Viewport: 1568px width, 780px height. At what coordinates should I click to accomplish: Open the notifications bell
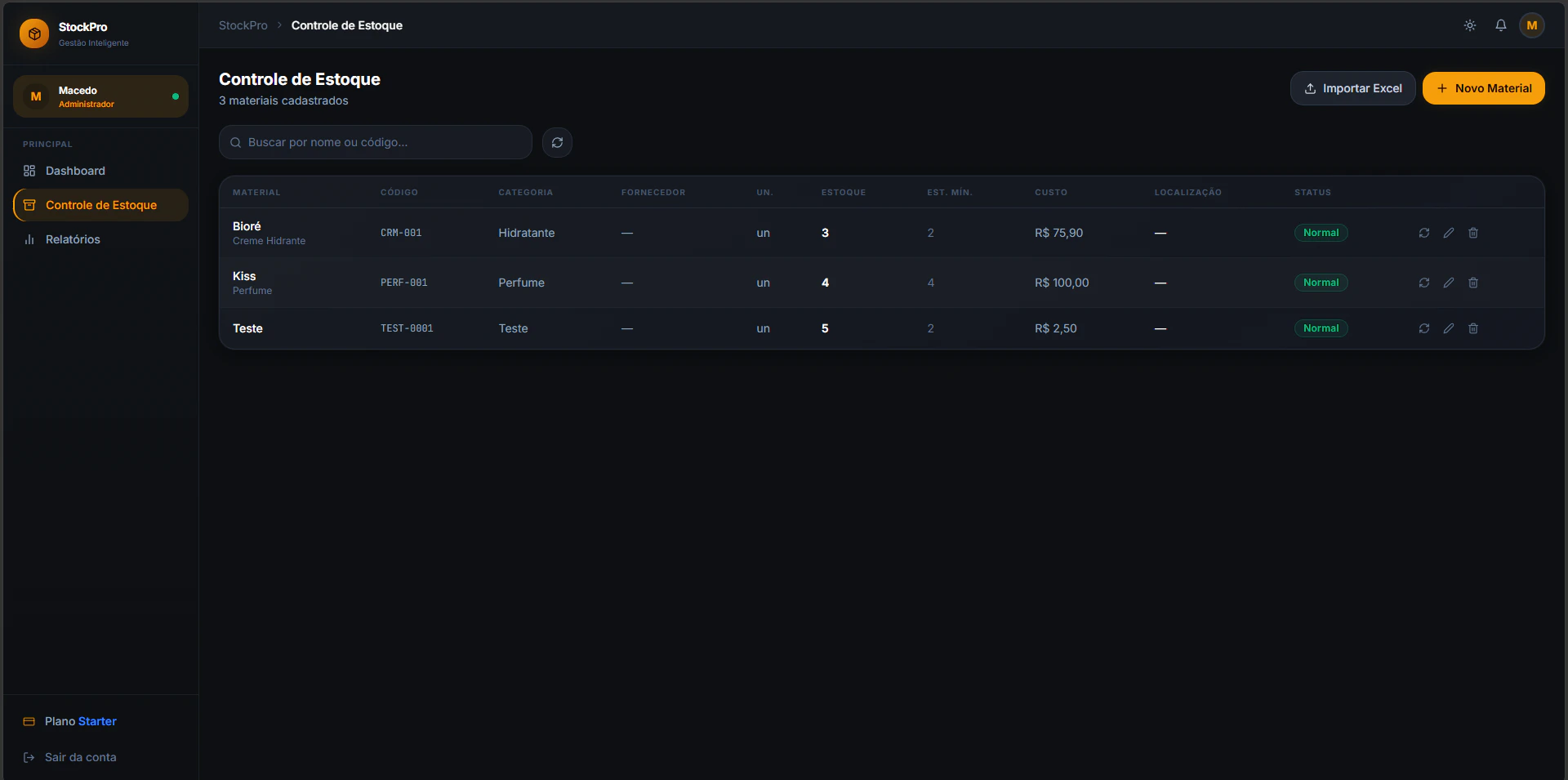1501,25
